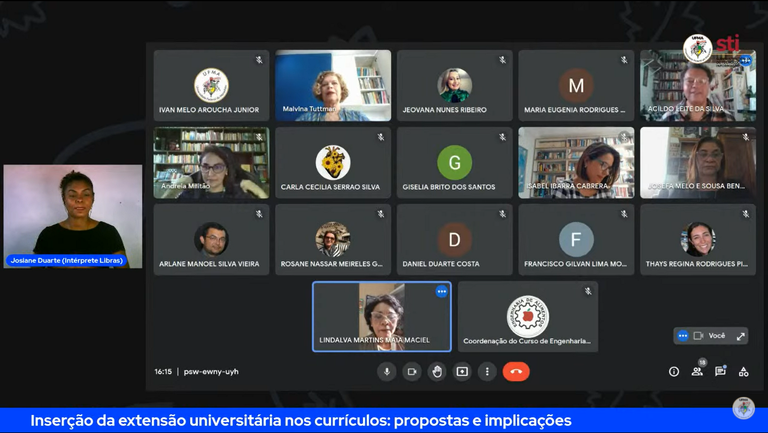
Task: Toggle the camera on or off
Action: (x=411, y=372)
